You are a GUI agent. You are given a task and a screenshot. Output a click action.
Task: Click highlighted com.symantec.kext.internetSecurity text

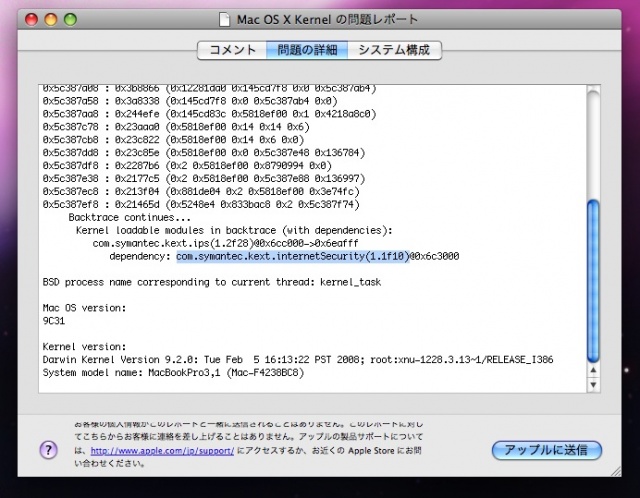(293, 256)
